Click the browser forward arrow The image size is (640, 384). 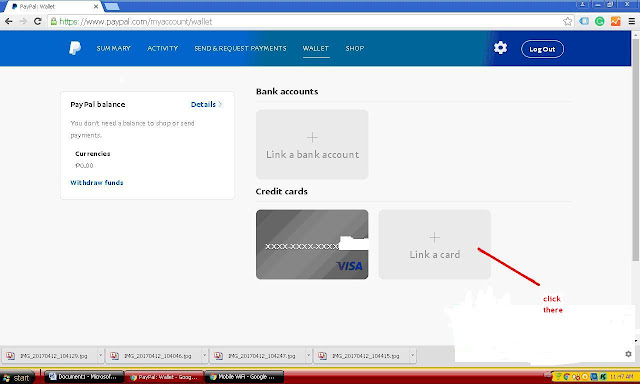pos(23,21)
